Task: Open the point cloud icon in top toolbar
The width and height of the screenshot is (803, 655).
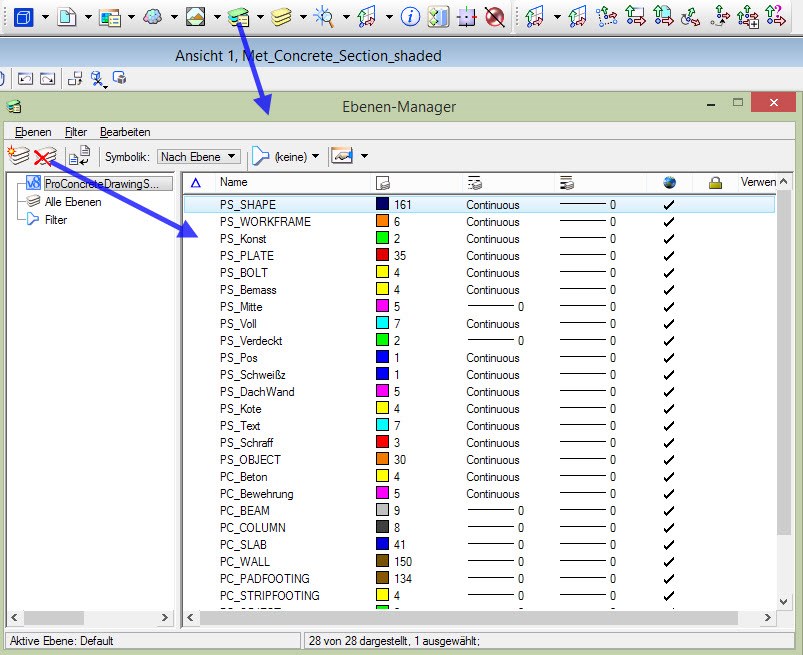Action: tap(152, 16)
